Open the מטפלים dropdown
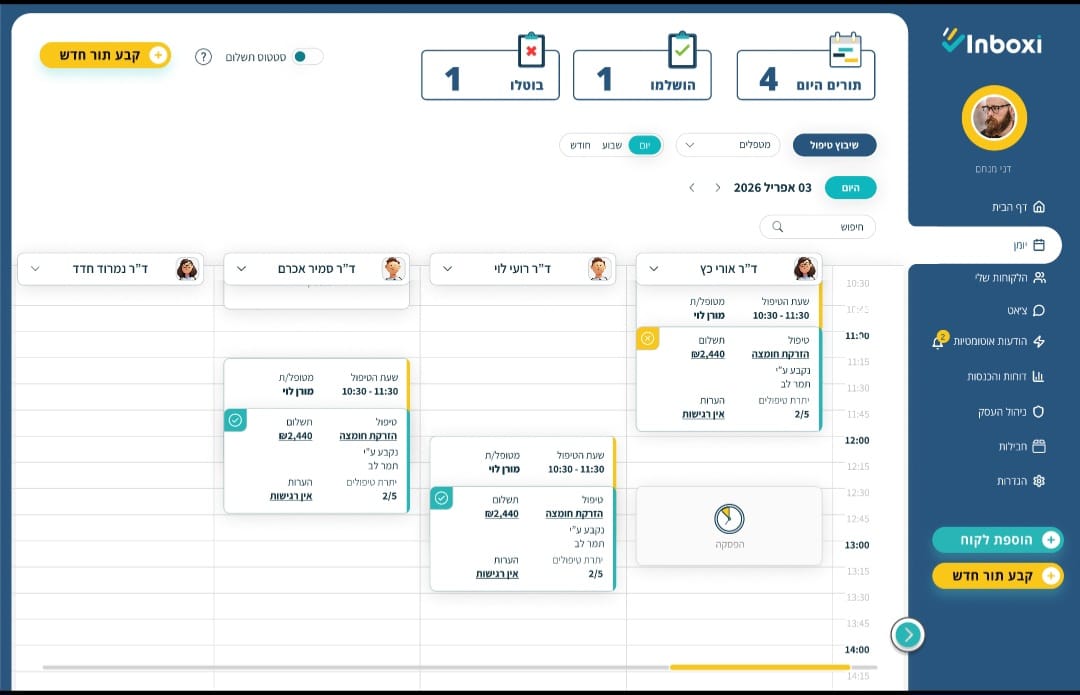1080x695 pixels. tap(727, 145)
